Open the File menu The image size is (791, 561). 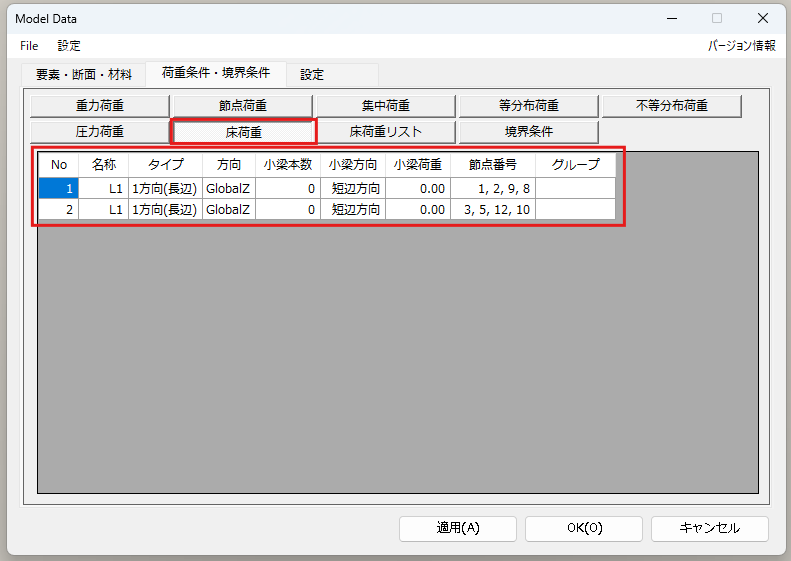29,46
